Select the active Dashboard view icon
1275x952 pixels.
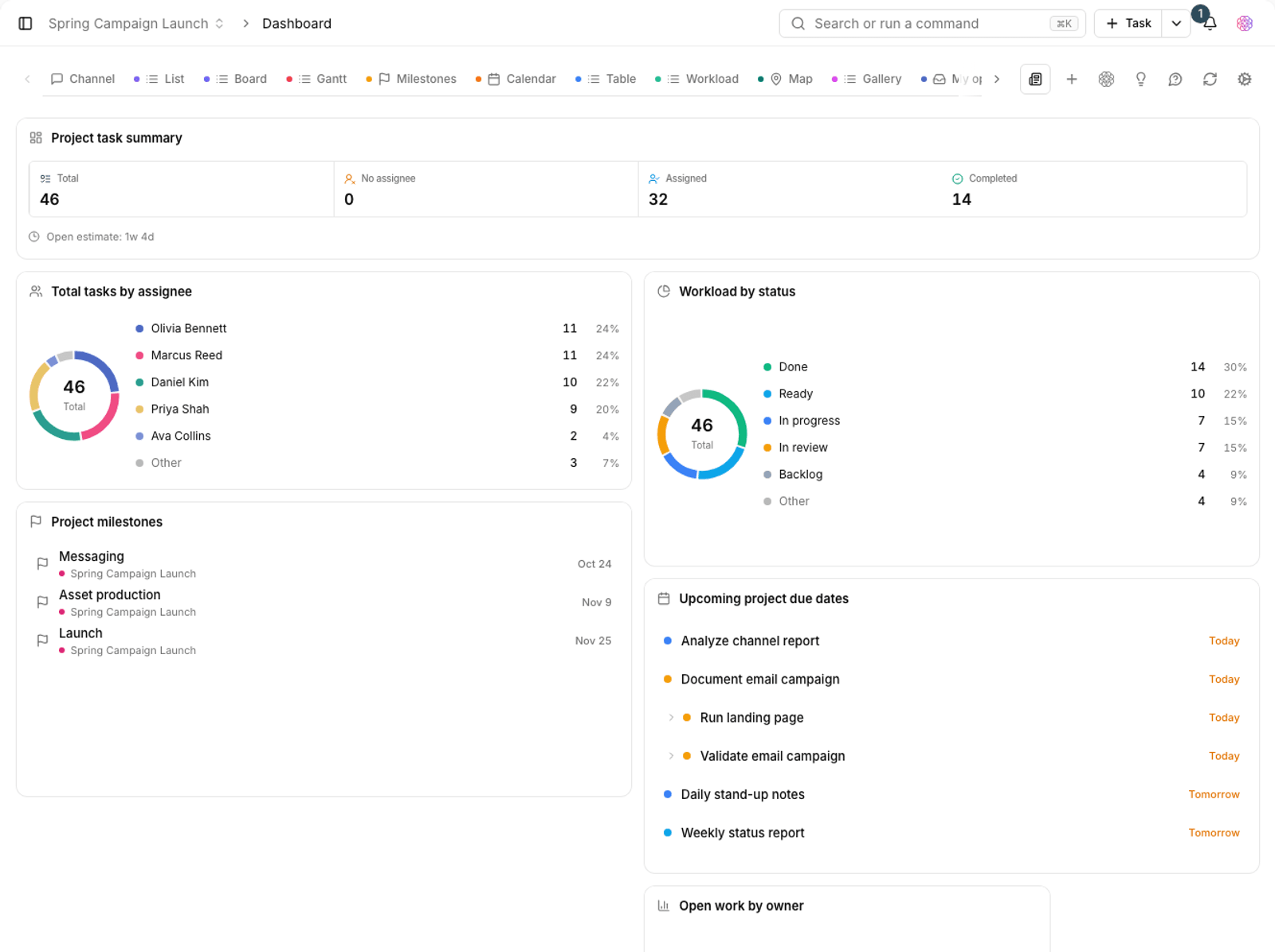(1035, 79)
